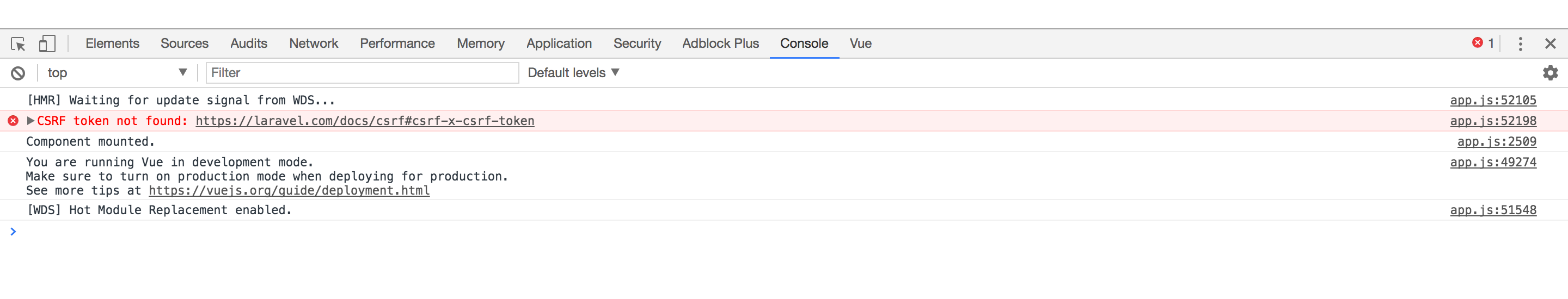Expand the CSRF token error details
Viewport: 1568px width, 299px height.
point(30,121)
